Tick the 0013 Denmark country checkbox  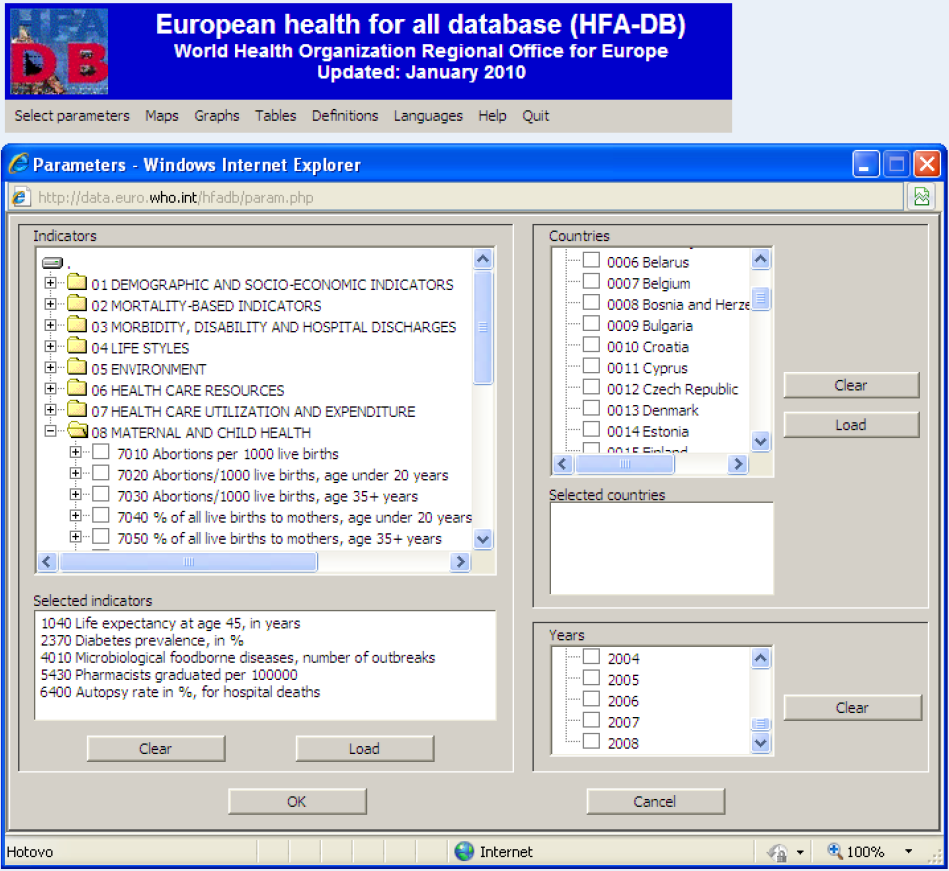point(591,408)
